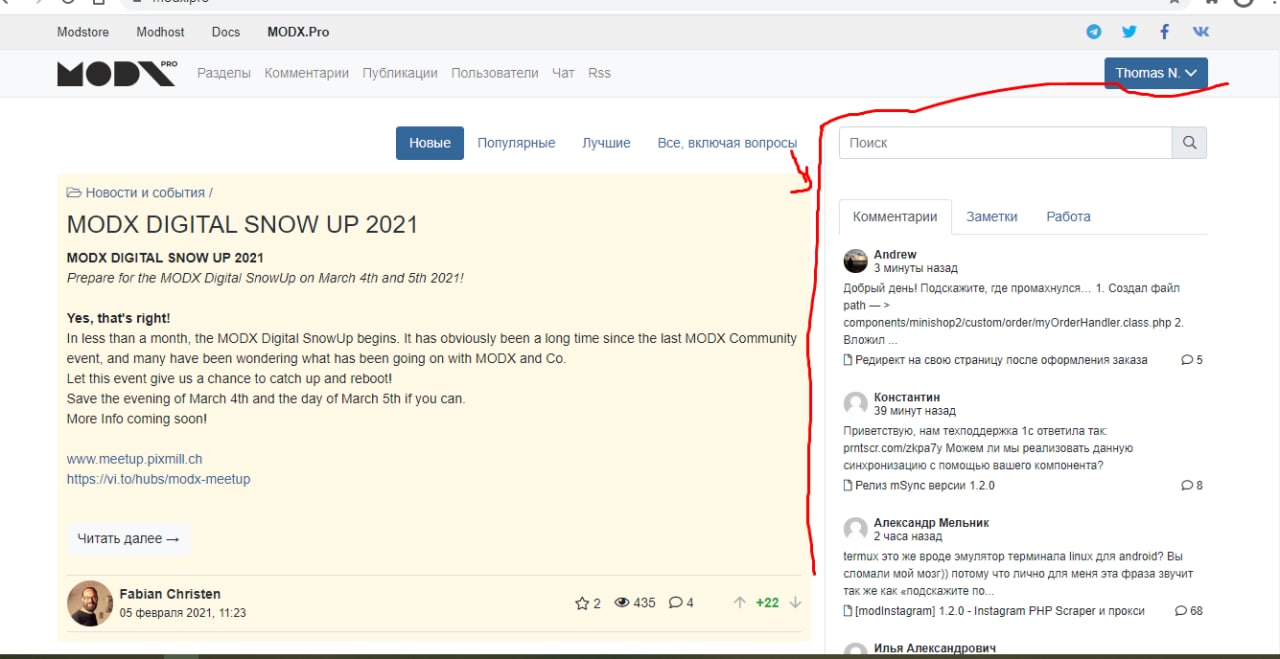This screenshot has height=659, width=1280.
Task: Click the star favorite icon on the post
Action: point(582,603)
